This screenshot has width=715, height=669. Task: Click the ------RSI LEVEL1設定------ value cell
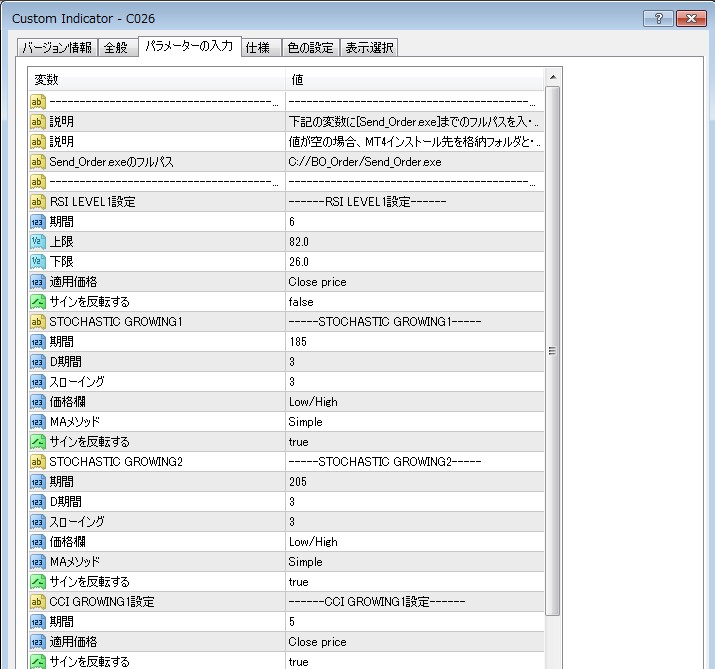[x=414, y=202]
